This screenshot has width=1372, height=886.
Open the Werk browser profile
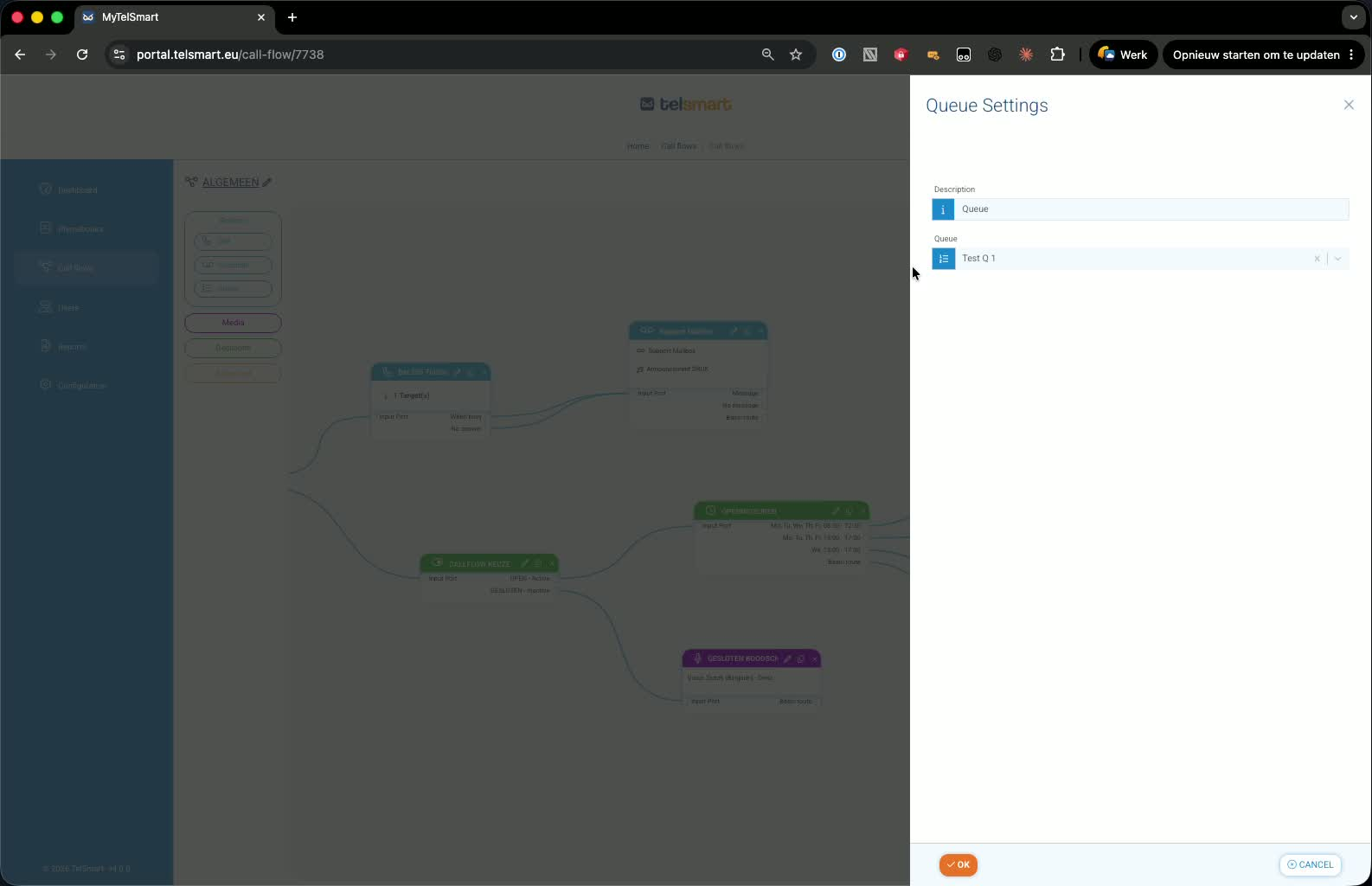[1123, 55]
